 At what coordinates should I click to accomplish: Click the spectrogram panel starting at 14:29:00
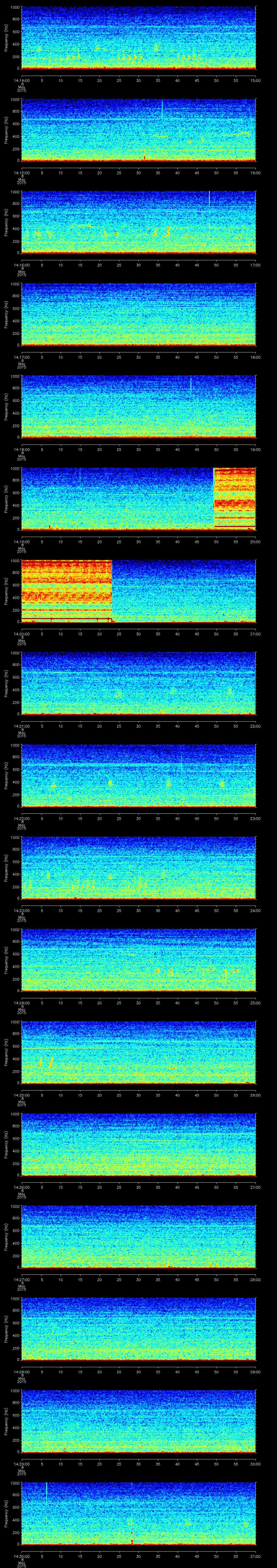(138, 1421)
